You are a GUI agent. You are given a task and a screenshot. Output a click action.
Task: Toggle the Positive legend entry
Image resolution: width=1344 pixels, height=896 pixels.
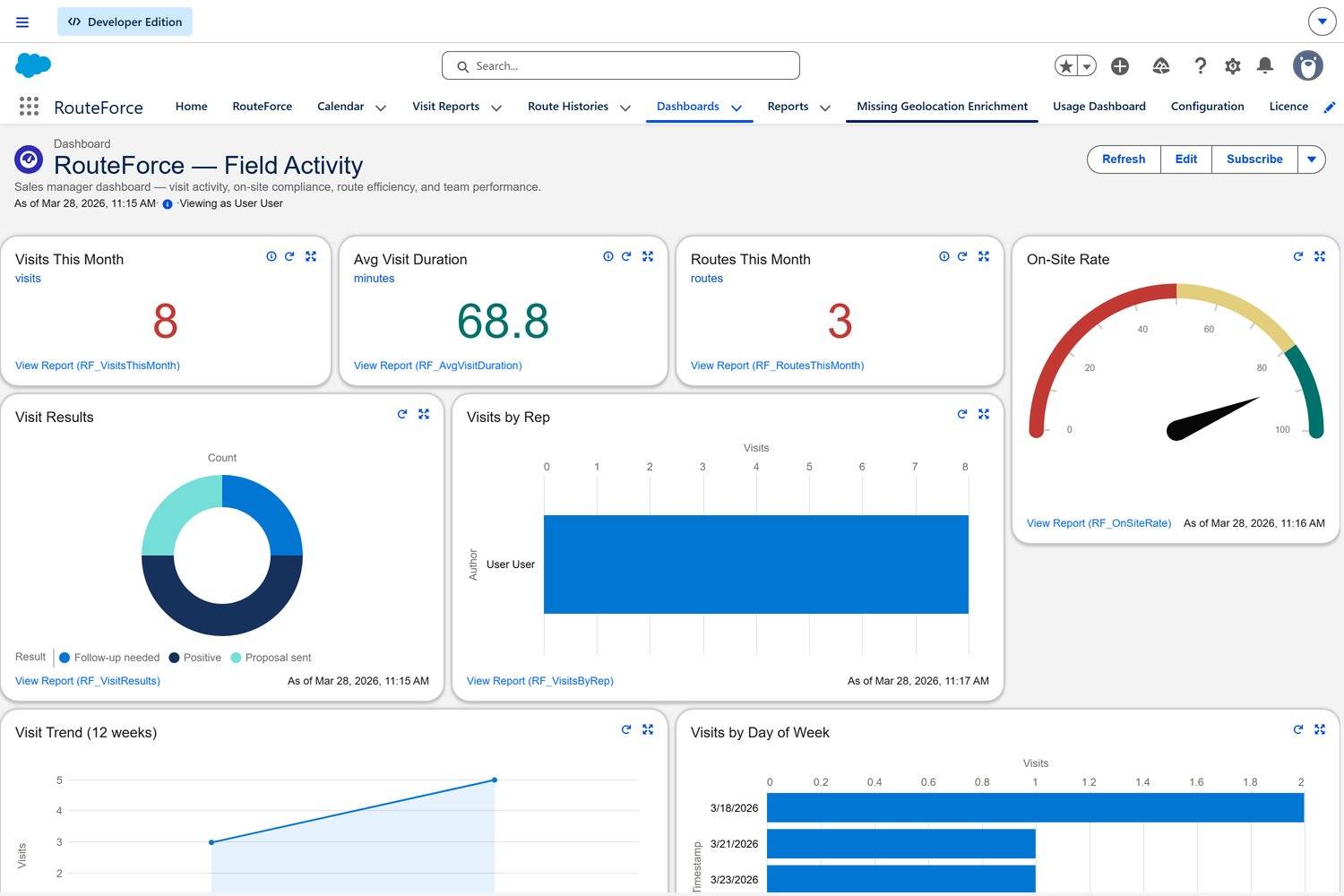coord(194,658)
